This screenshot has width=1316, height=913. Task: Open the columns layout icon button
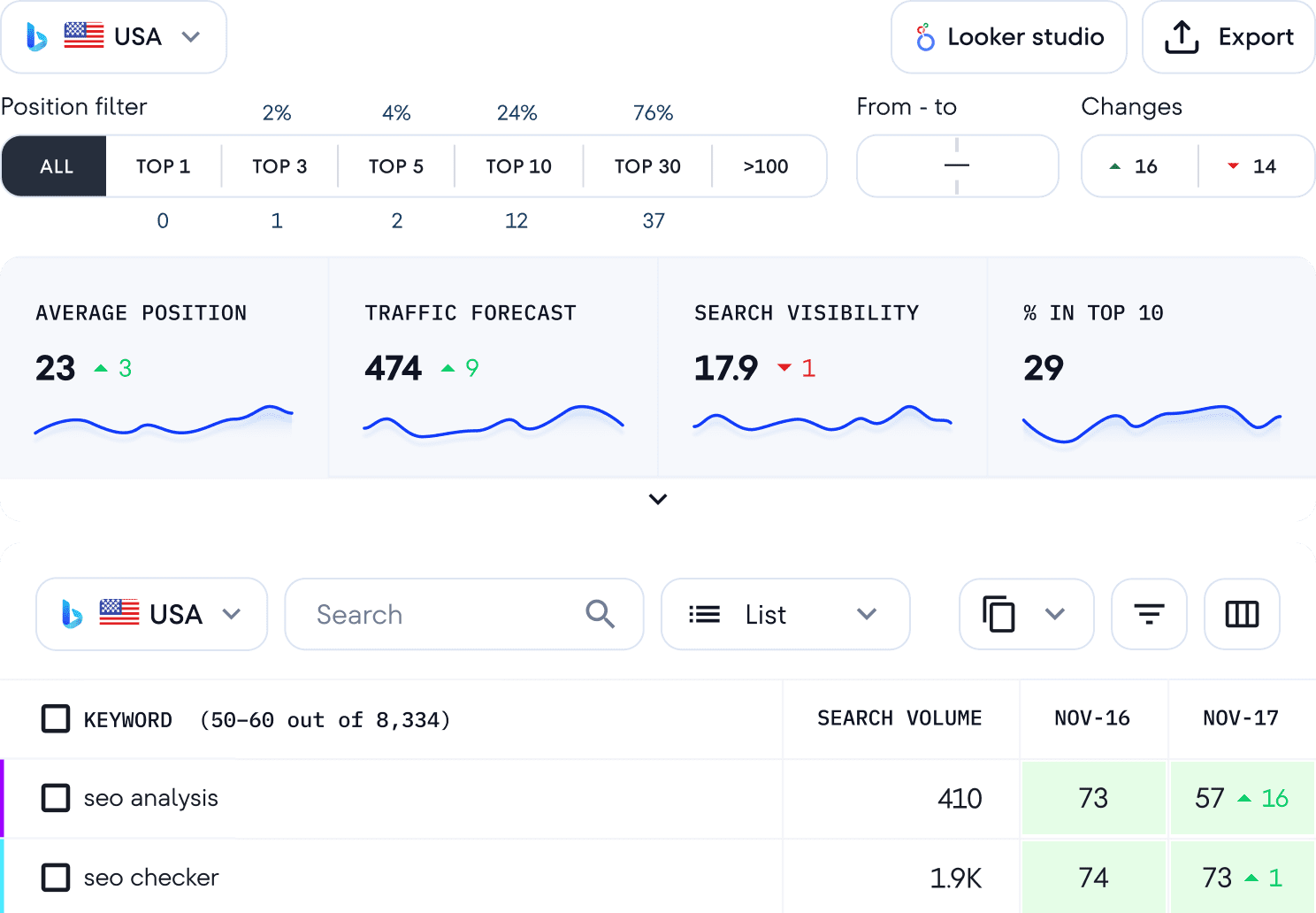1242,614
